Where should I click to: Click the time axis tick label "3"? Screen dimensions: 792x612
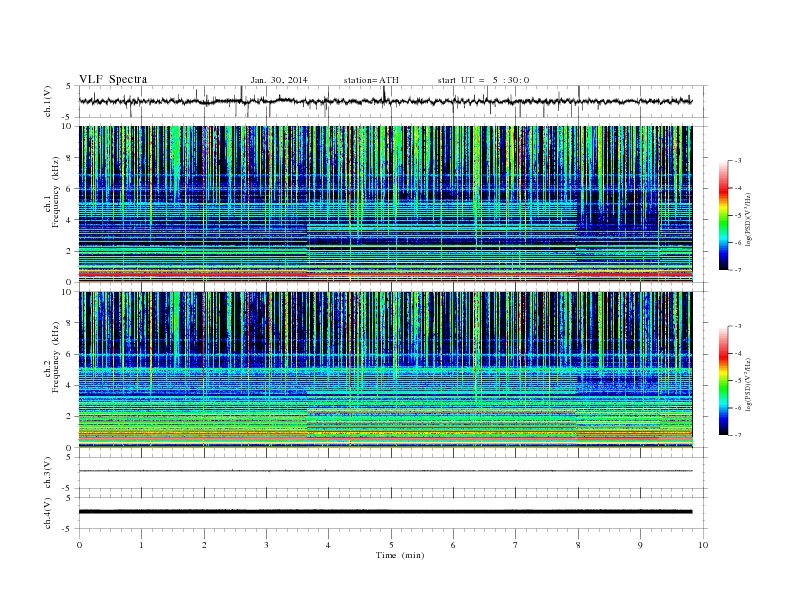coord(266,545)
